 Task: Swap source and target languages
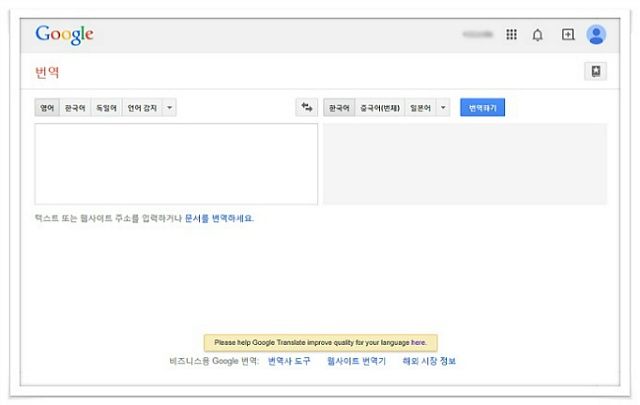point(307,107)
